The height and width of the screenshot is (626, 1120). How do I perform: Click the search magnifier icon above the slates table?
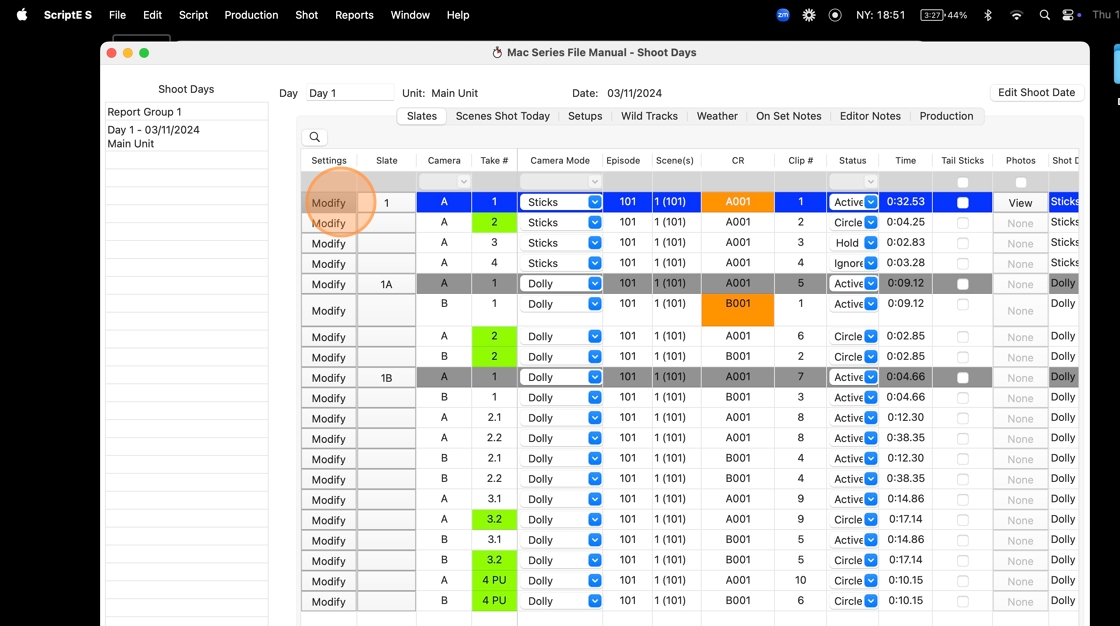314,137
